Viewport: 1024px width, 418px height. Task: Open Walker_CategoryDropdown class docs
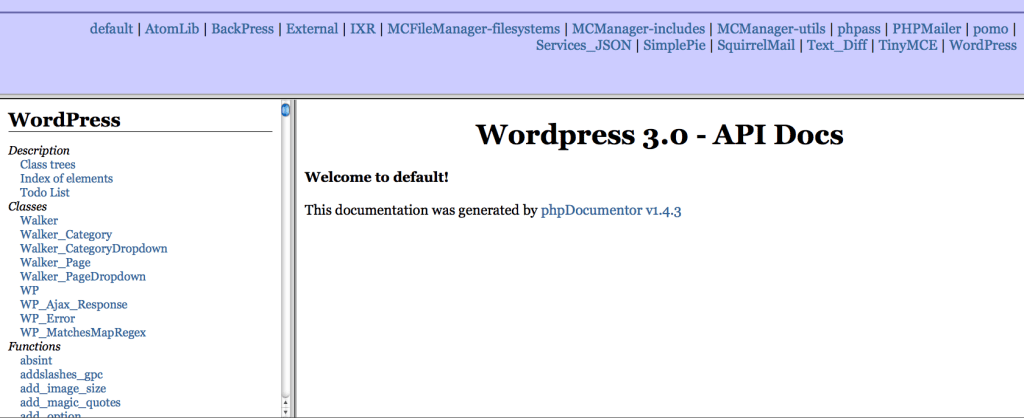[x=93, y=249]
